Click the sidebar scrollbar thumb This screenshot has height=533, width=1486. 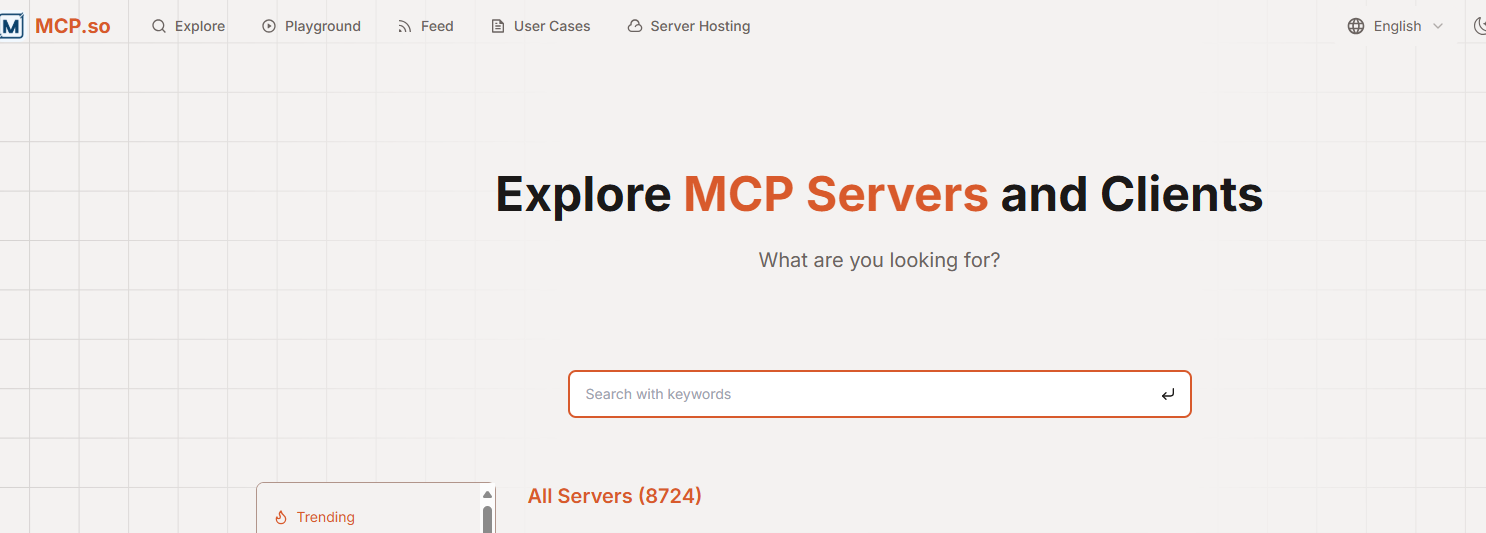[x=488, y=519]
